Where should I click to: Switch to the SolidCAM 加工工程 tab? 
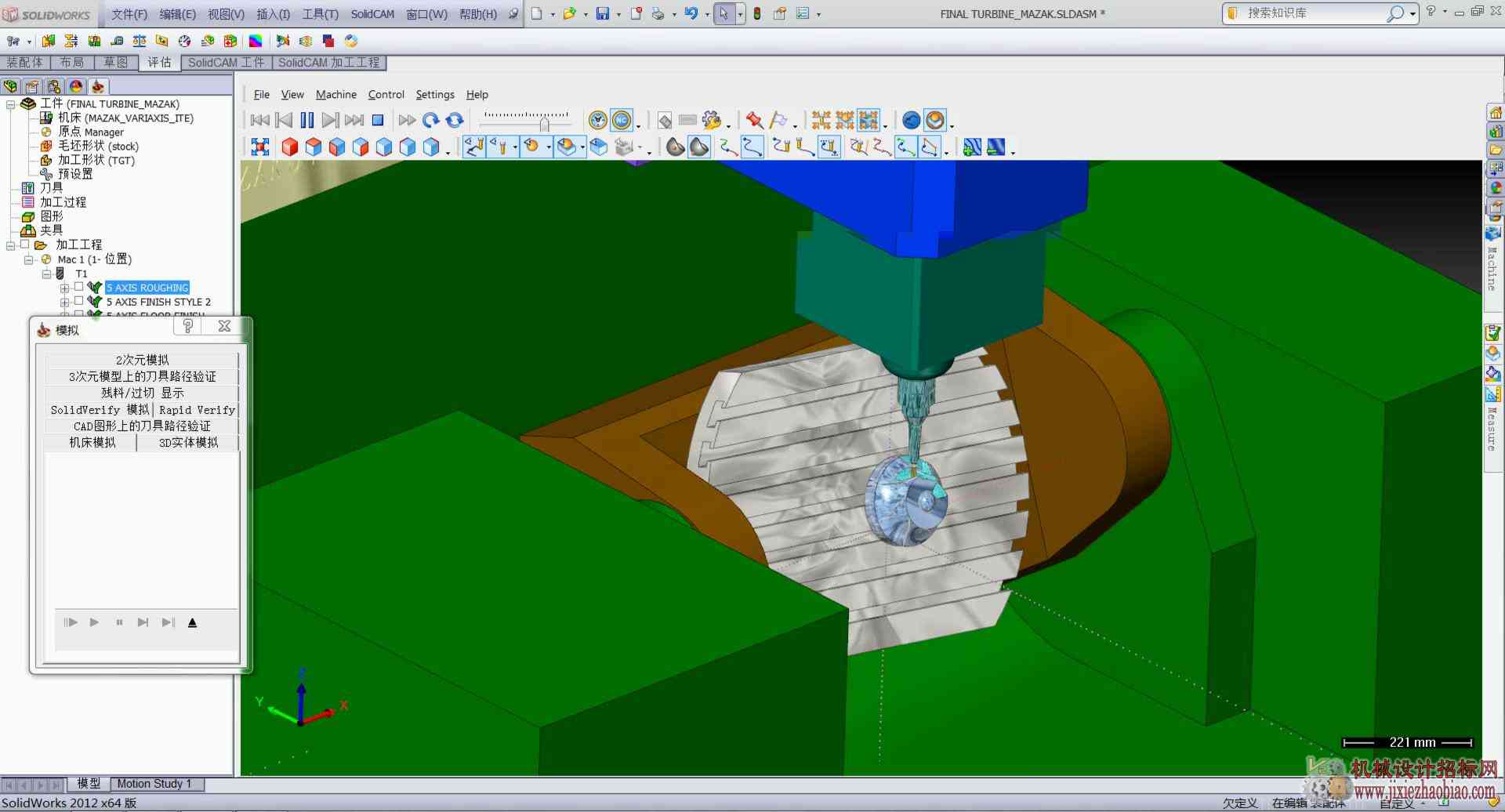(x=329, y=63)
